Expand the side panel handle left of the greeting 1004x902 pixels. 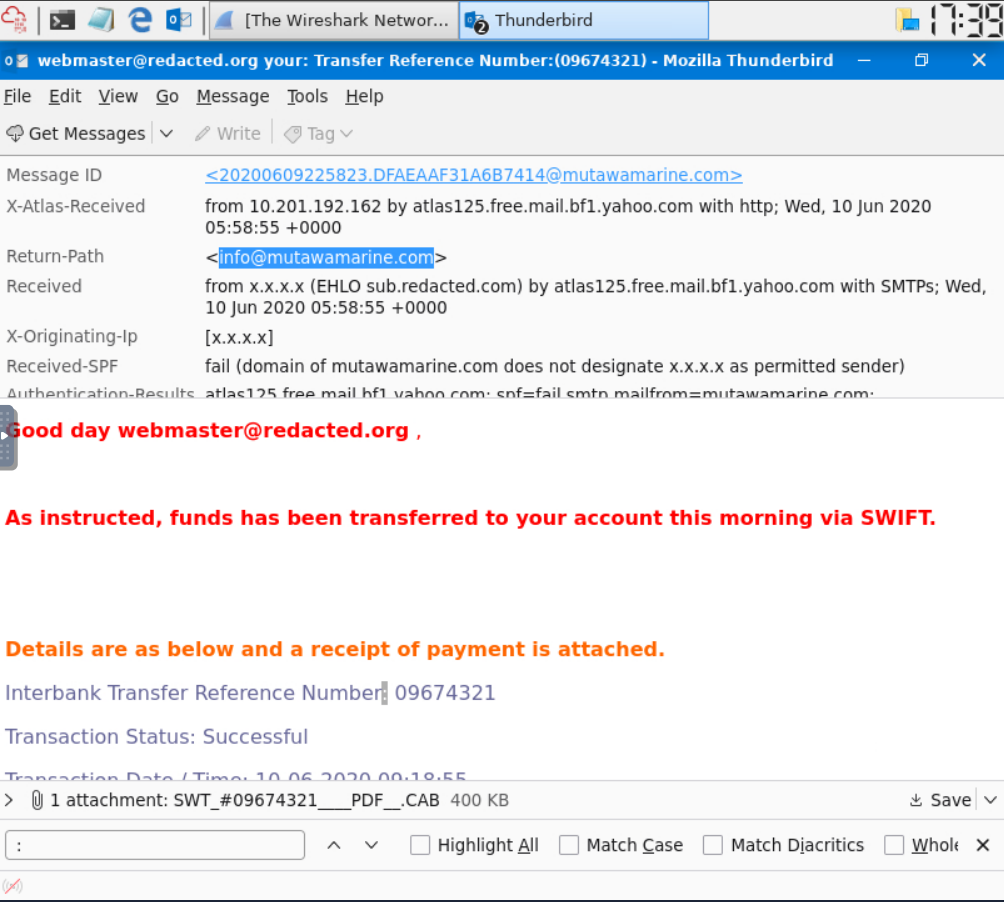6,437
